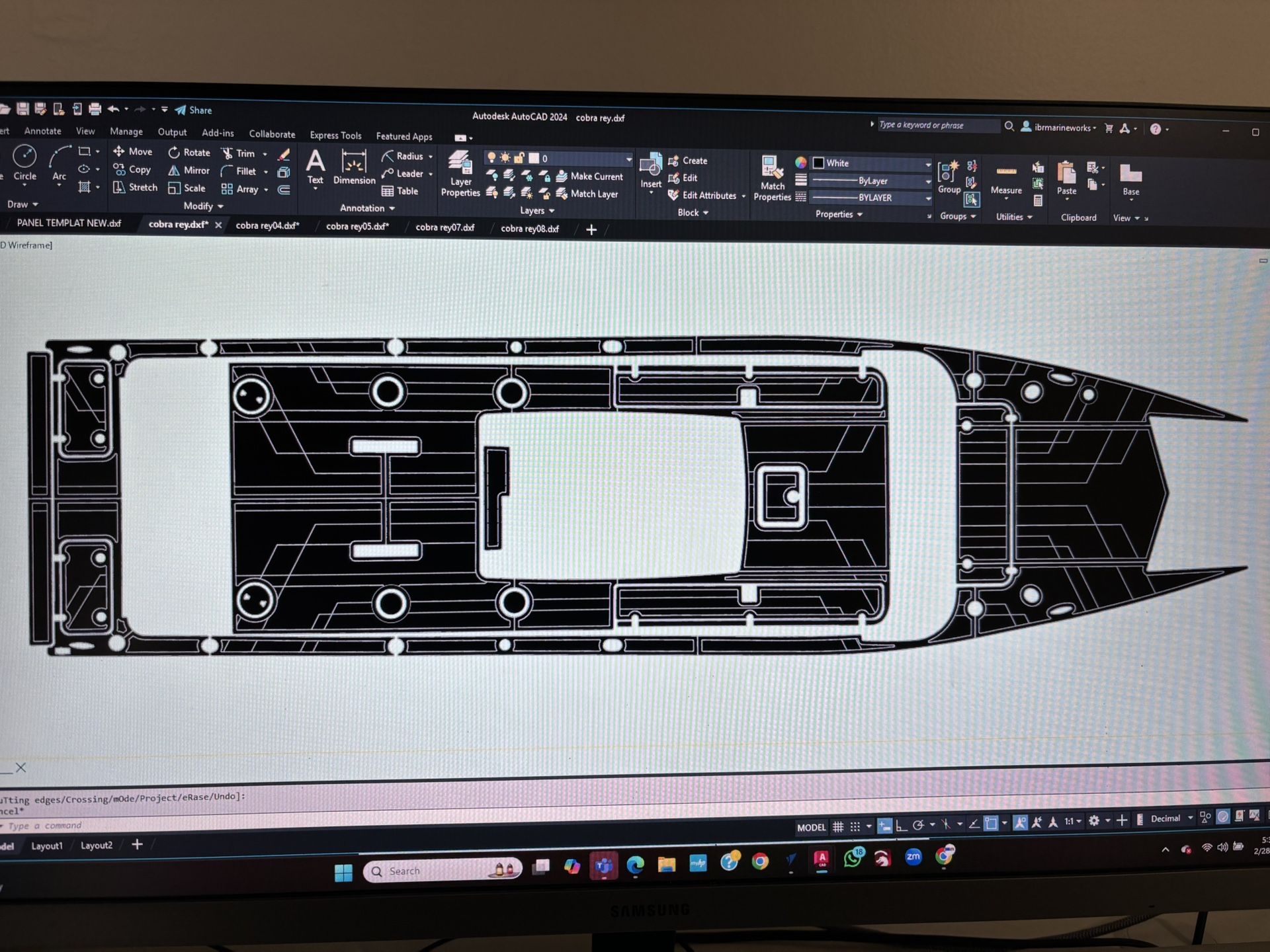Open the ByLayer lineweight dropdown
Viewport: 1270px width, 952px height.
tap(872, 180)
